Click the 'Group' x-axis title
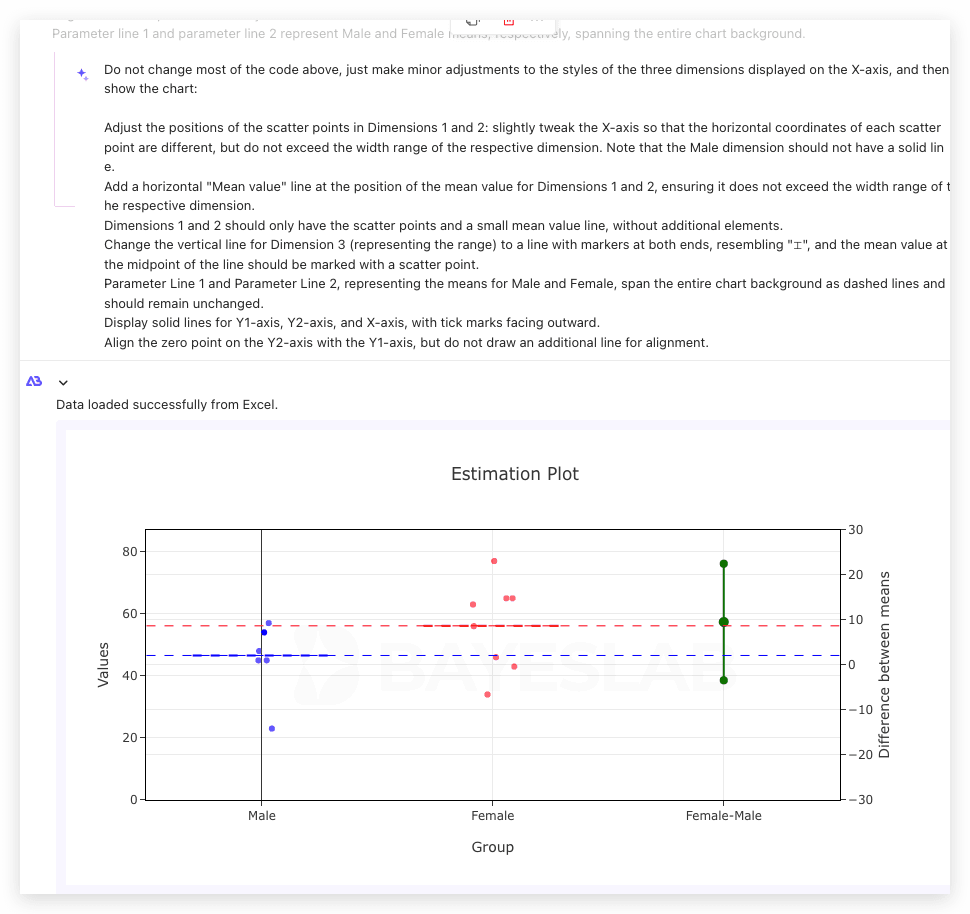The height and width of the screenshot is (914, 970). click(492, 847)
